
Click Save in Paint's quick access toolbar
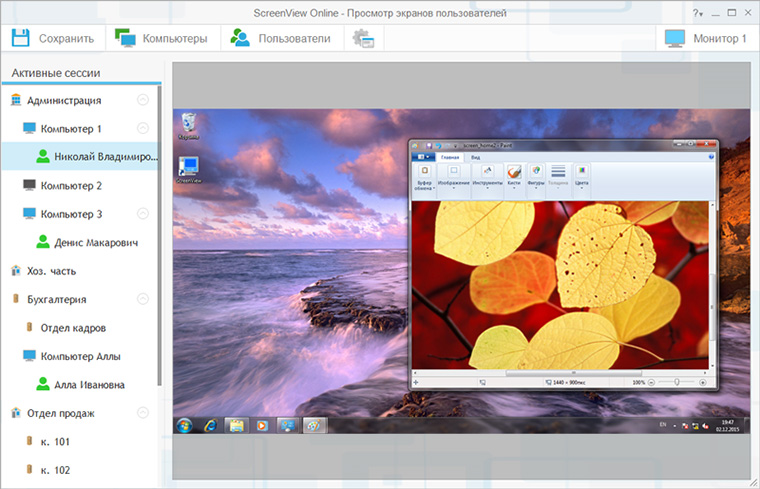tap(429, 145)
